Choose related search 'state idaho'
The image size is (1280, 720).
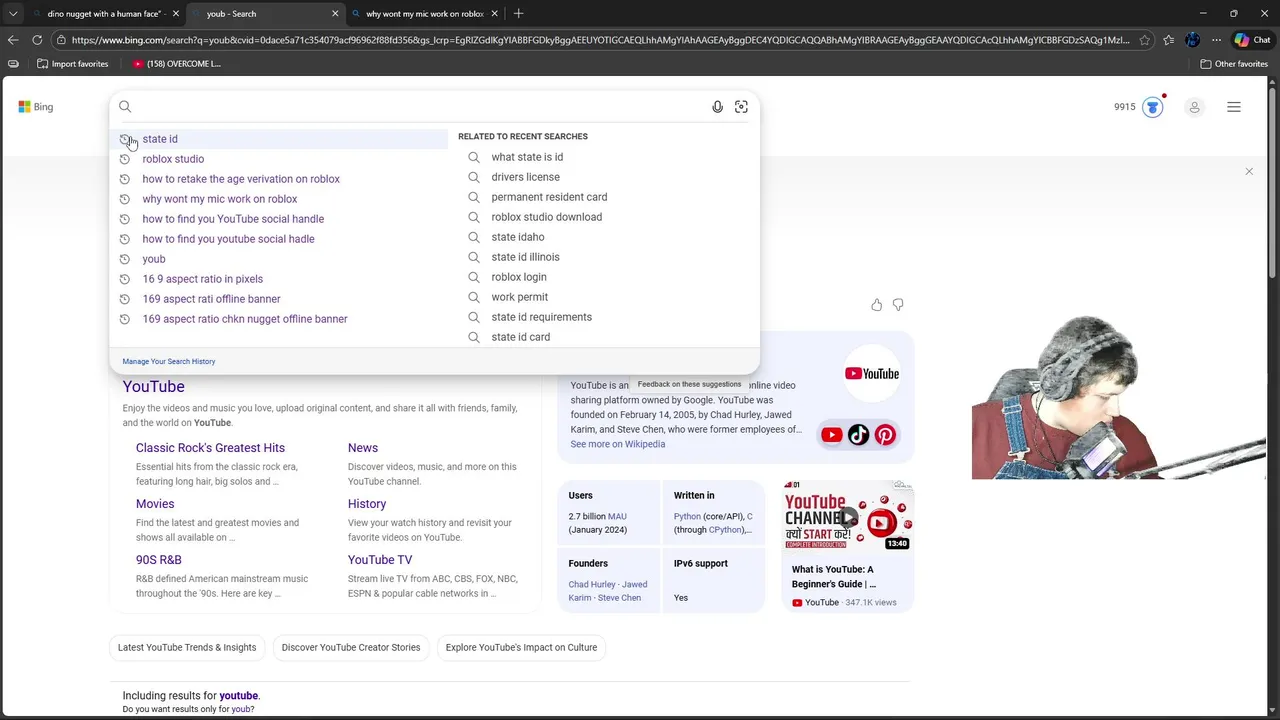(x=518, y=237)
